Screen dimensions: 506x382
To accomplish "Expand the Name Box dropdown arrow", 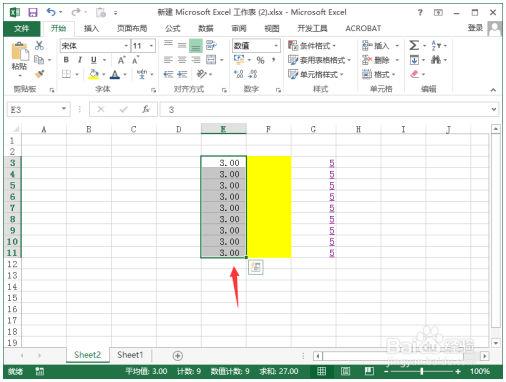I will [x=63, y=109].
